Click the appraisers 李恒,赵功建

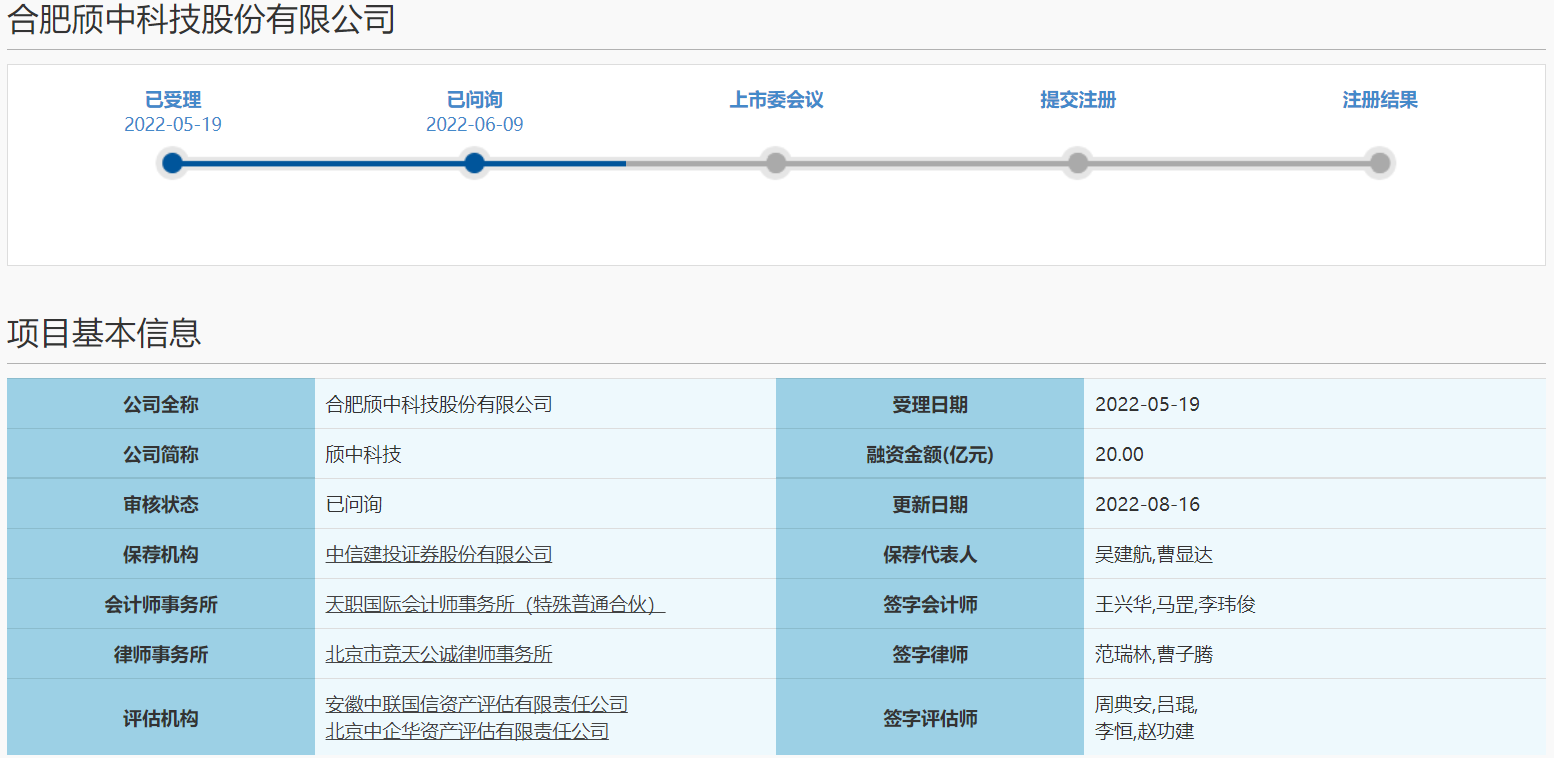(x=1145, y=731)
